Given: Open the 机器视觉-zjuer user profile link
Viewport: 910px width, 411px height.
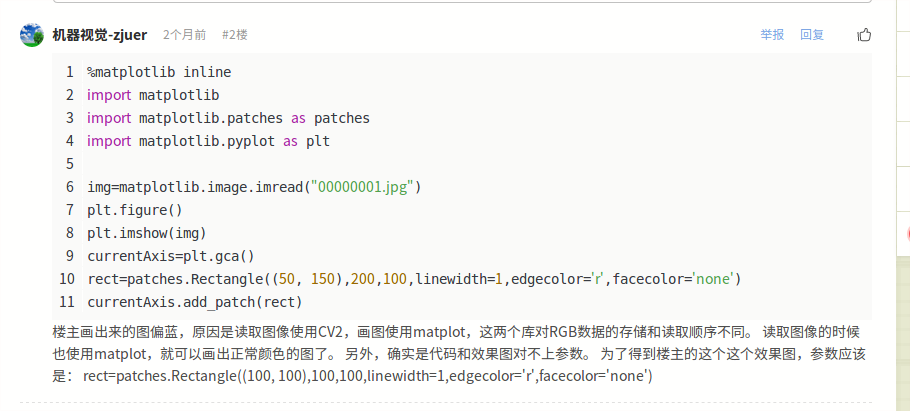Looking at the screenshot, I should click(100, 35).
